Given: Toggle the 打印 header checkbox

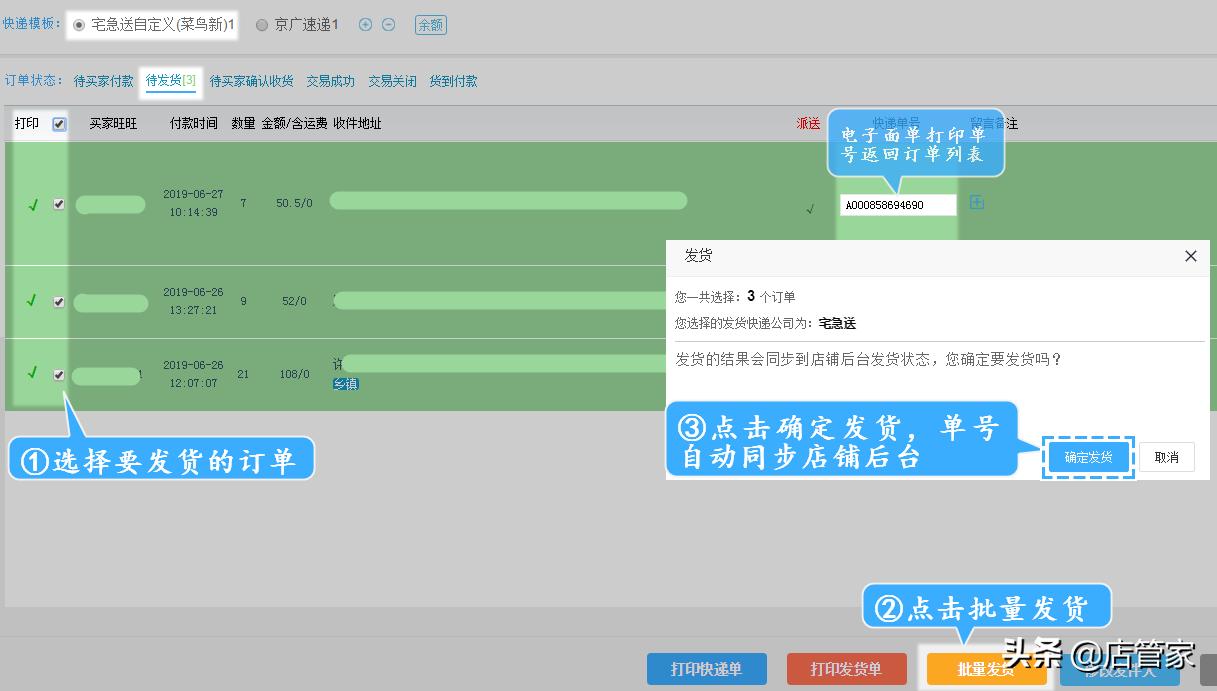Looking at the screenshot, I should coord(60,123).
